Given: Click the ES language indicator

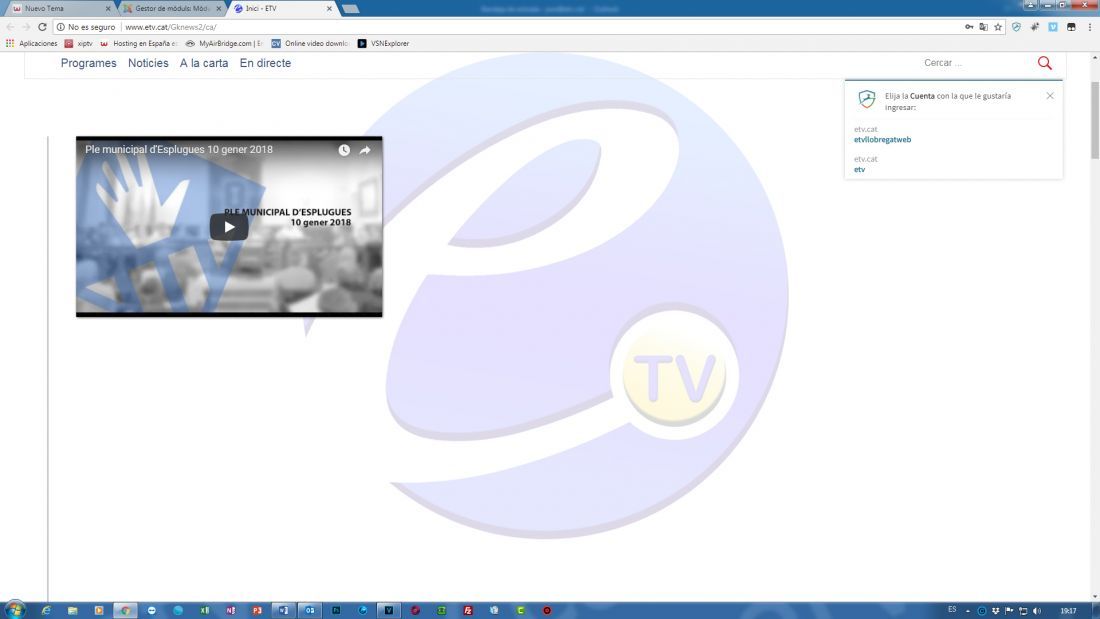Looking at the screenshot, I should [x=952, y=609].
